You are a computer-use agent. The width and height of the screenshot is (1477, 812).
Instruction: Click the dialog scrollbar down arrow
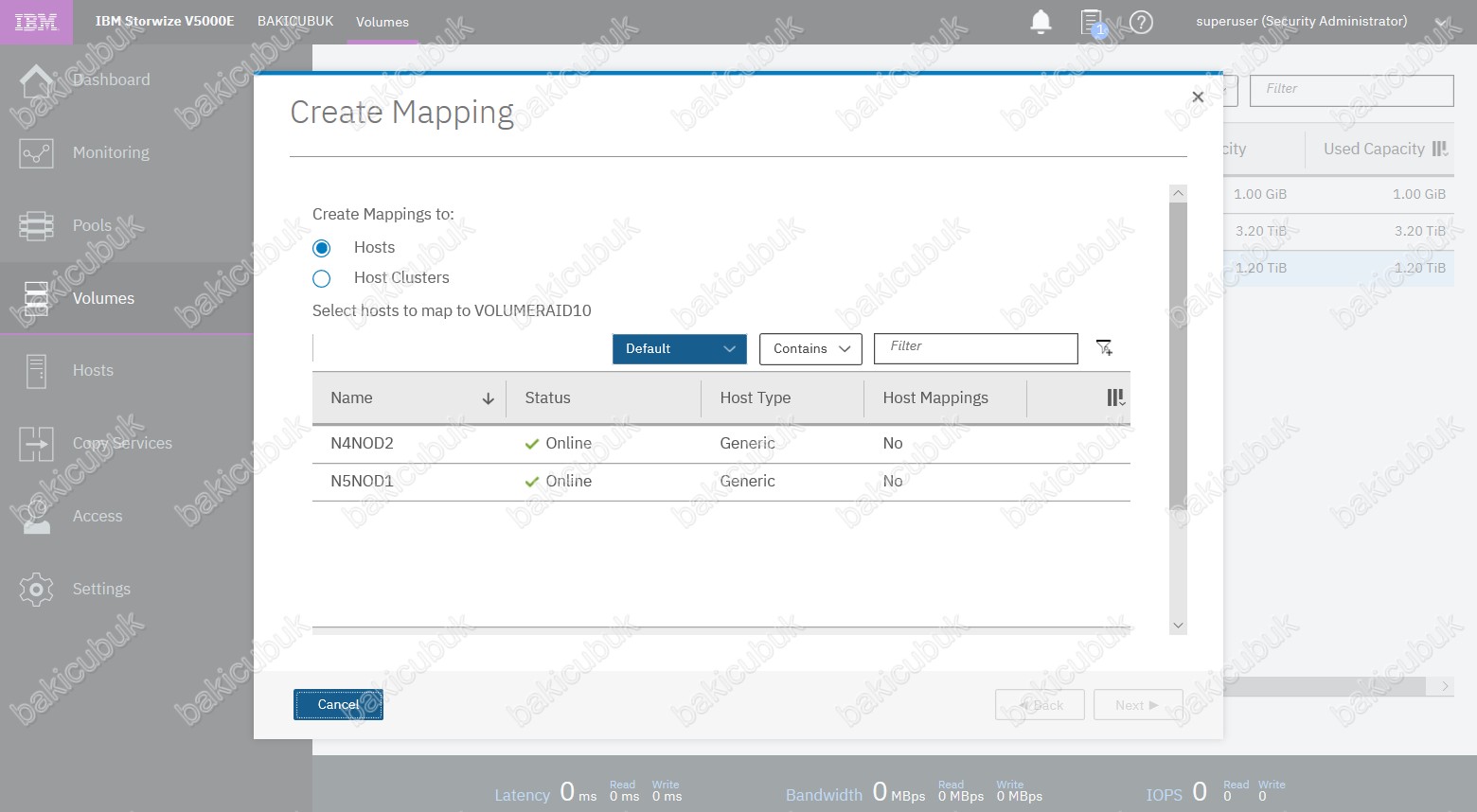pyautogui.click(x=1178, y=626)
